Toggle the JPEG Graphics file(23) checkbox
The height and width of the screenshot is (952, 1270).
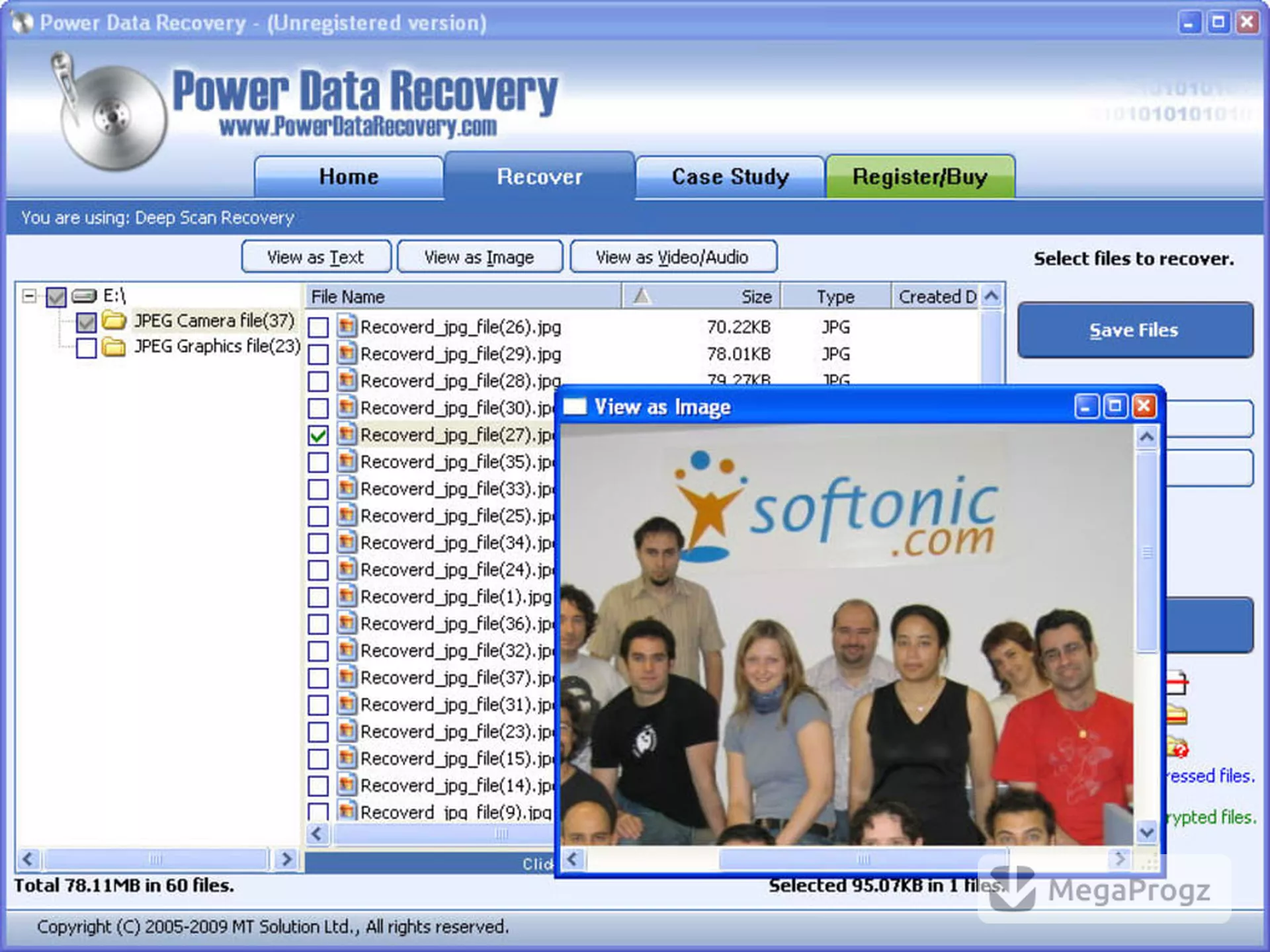coord(87,348)
